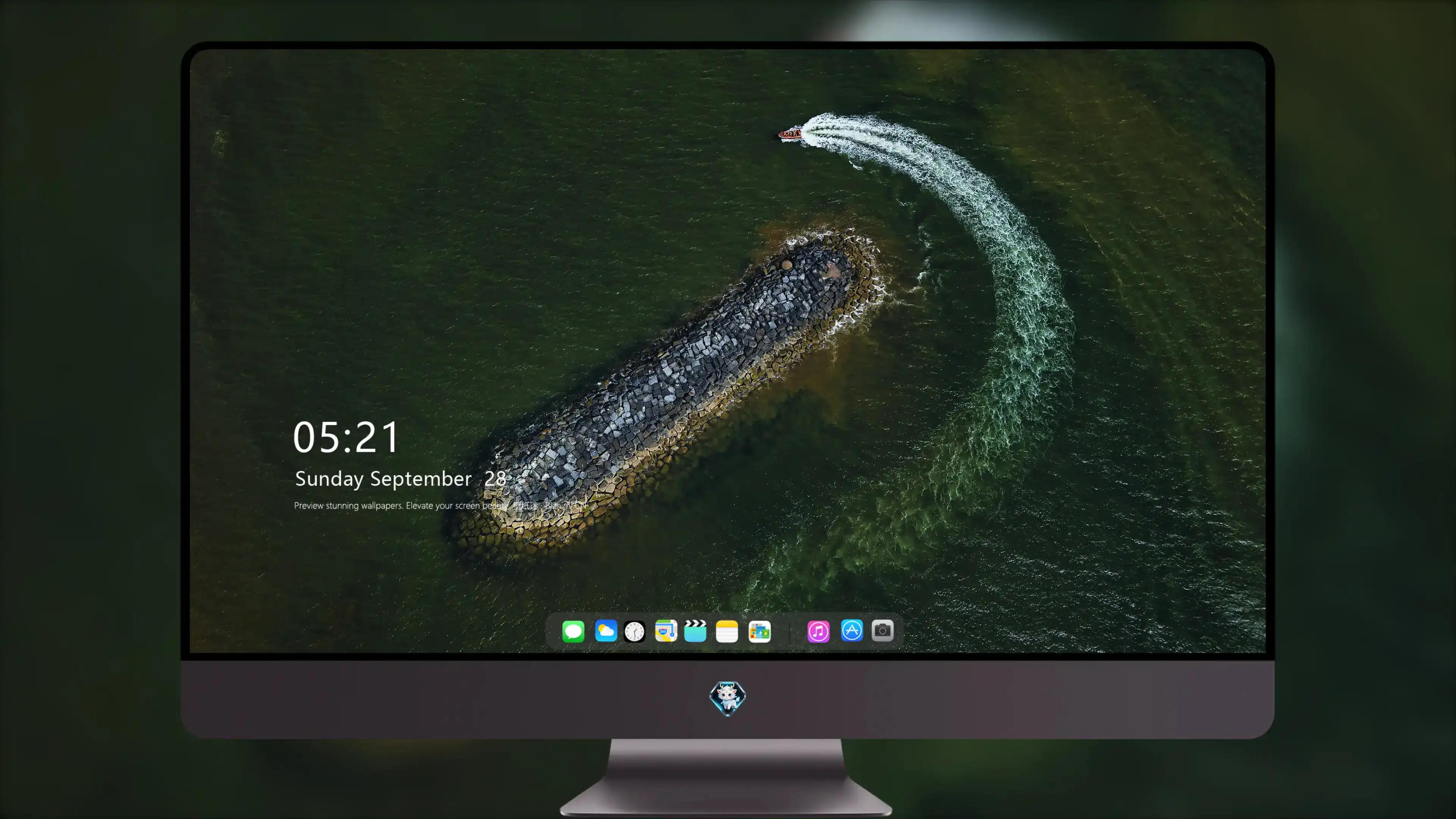Launch the Videos clapperboard app
Screen dimensions: 1456x819
point(695,631)
